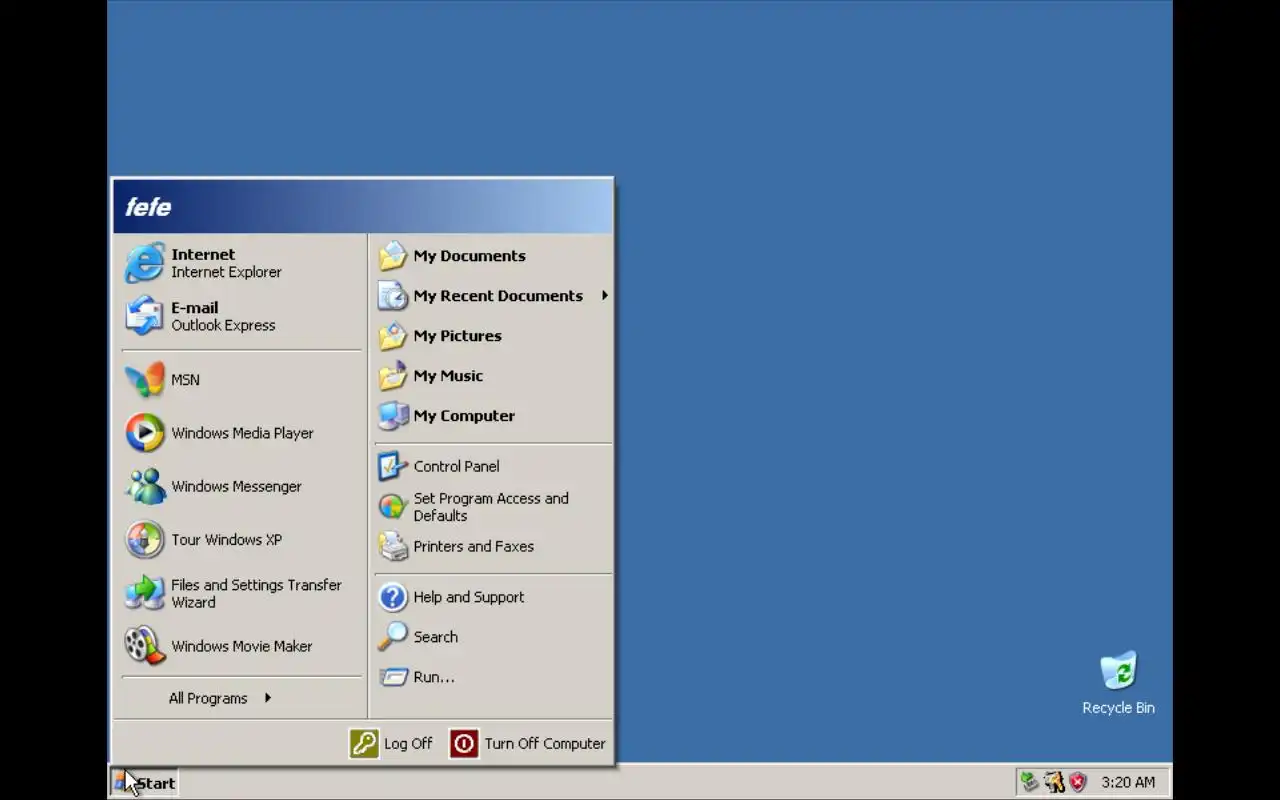Image resolution: width=1280 pixels, height=800 pixels.
Task: Click the MSN butterfly icon
Action: point(144,380)
